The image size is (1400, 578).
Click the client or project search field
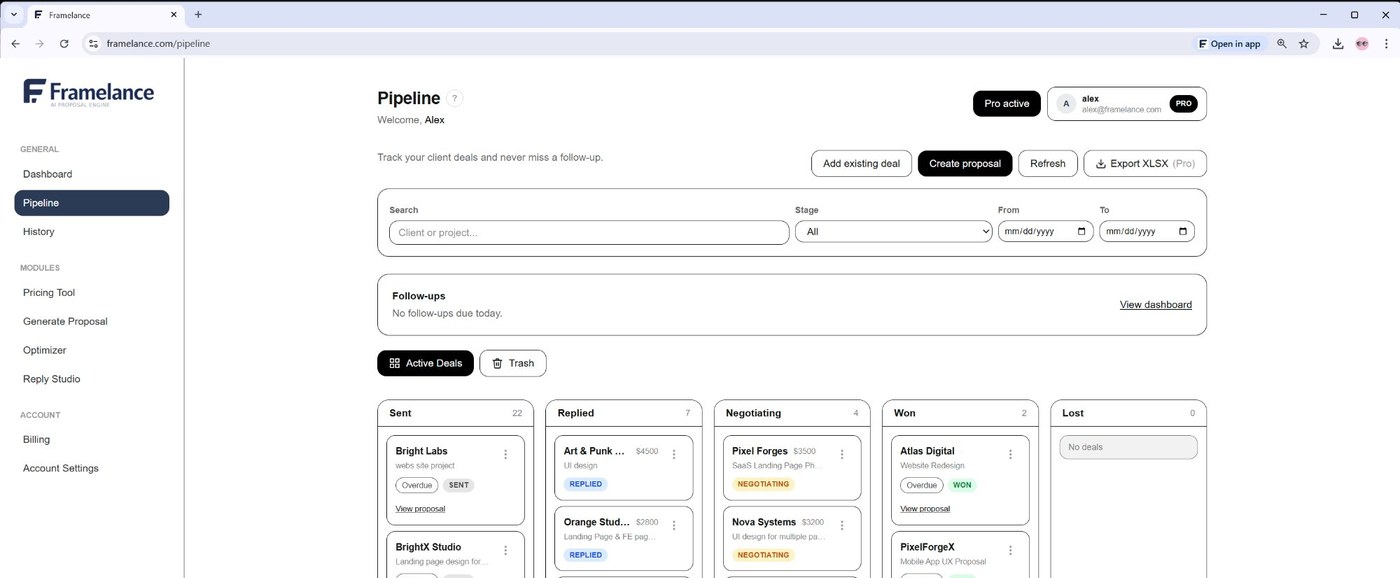pos(589,233)
